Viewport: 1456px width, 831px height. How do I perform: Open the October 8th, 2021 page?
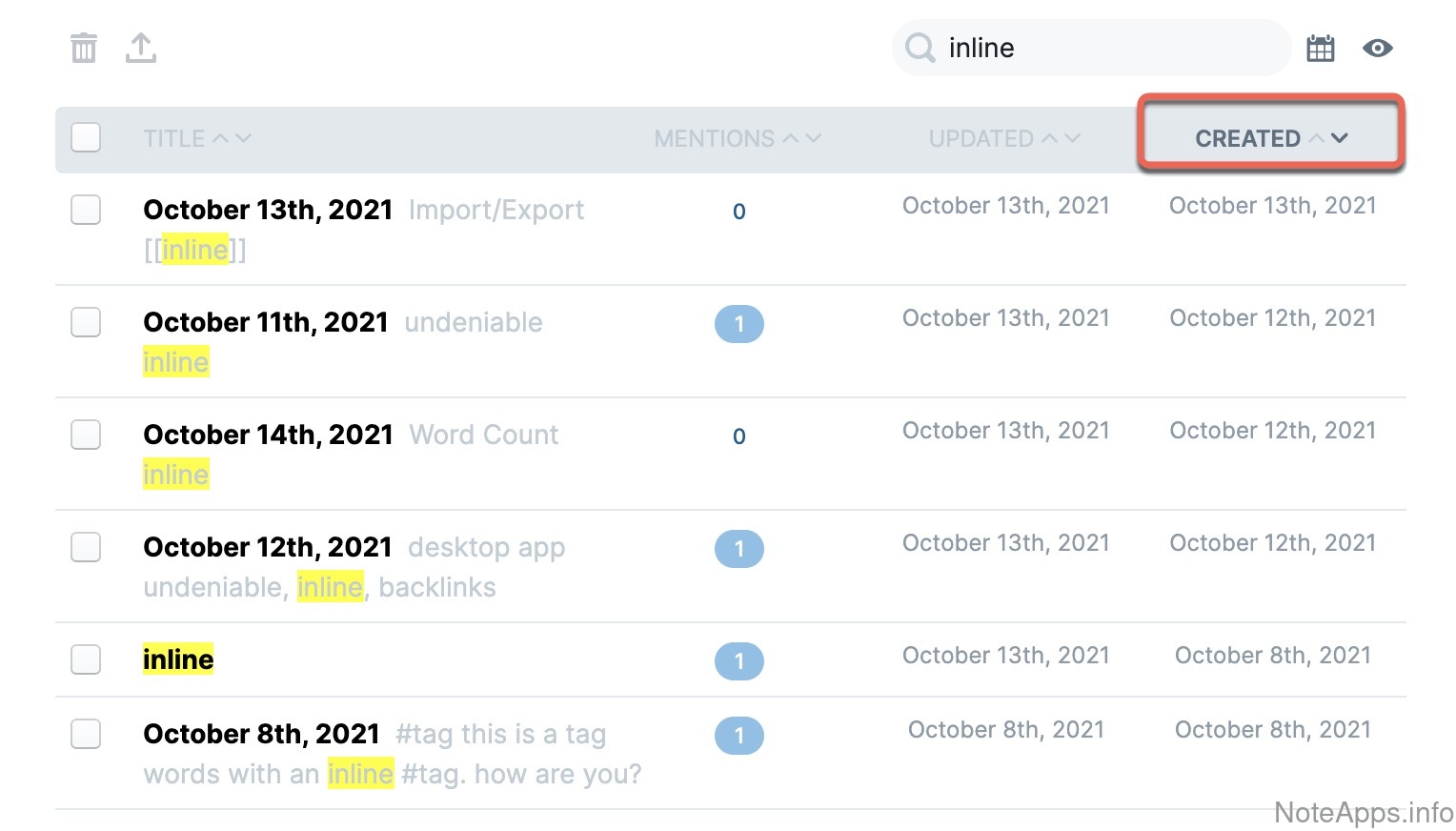261,734
